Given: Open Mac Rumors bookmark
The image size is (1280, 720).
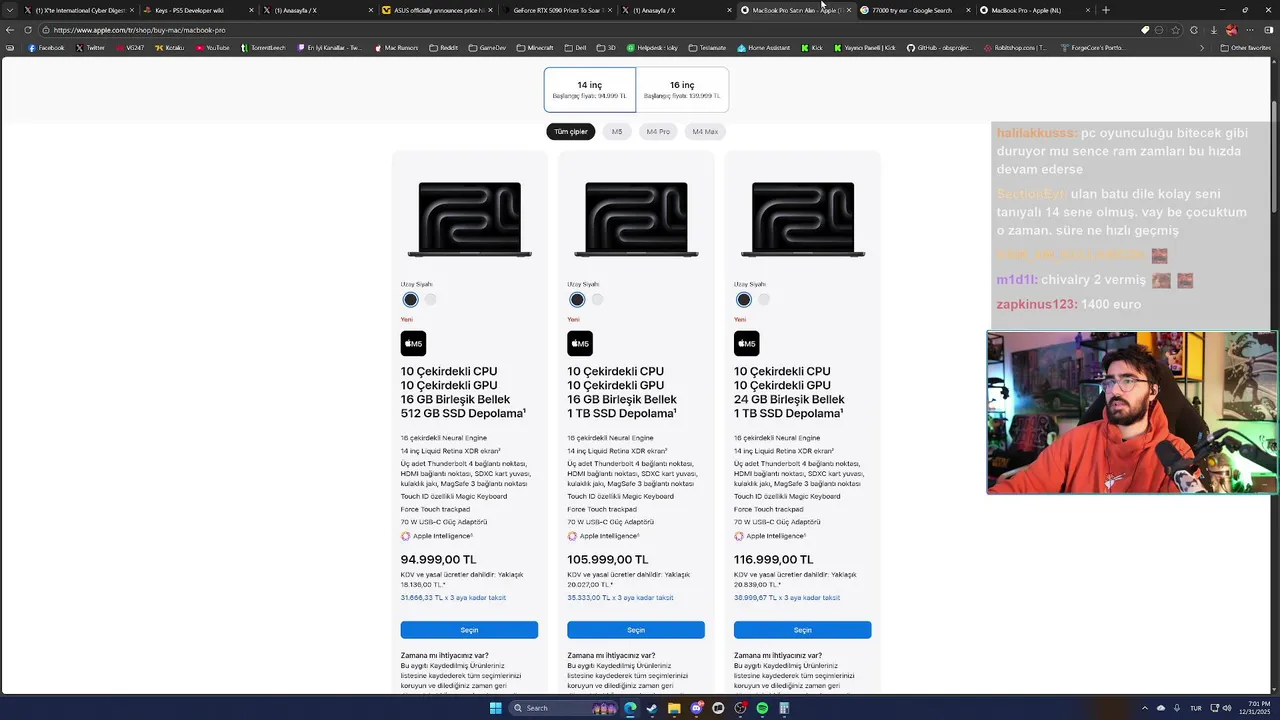Looking at the screenshot, I should (x=397, y=48).
